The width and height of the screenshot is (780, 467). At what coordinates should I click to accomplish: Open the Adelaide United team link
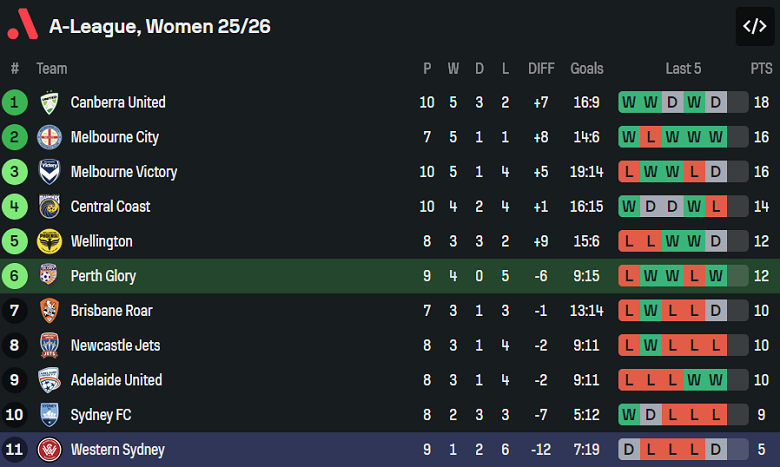click(x=116, y=380)
